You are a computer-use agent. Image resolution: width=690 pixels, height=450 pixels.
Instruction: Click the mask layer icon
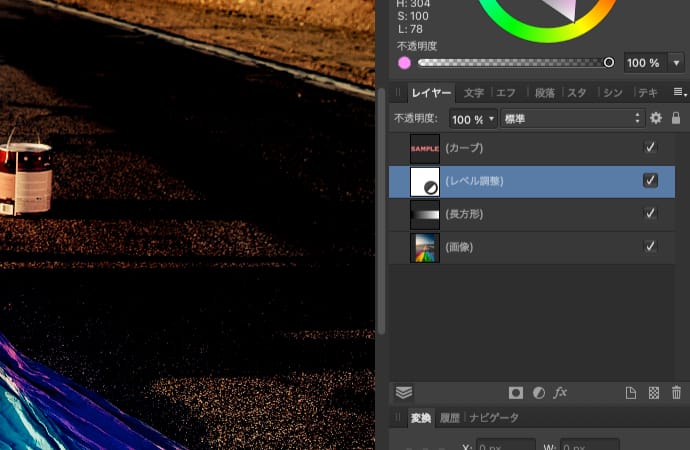pos(516,393)
